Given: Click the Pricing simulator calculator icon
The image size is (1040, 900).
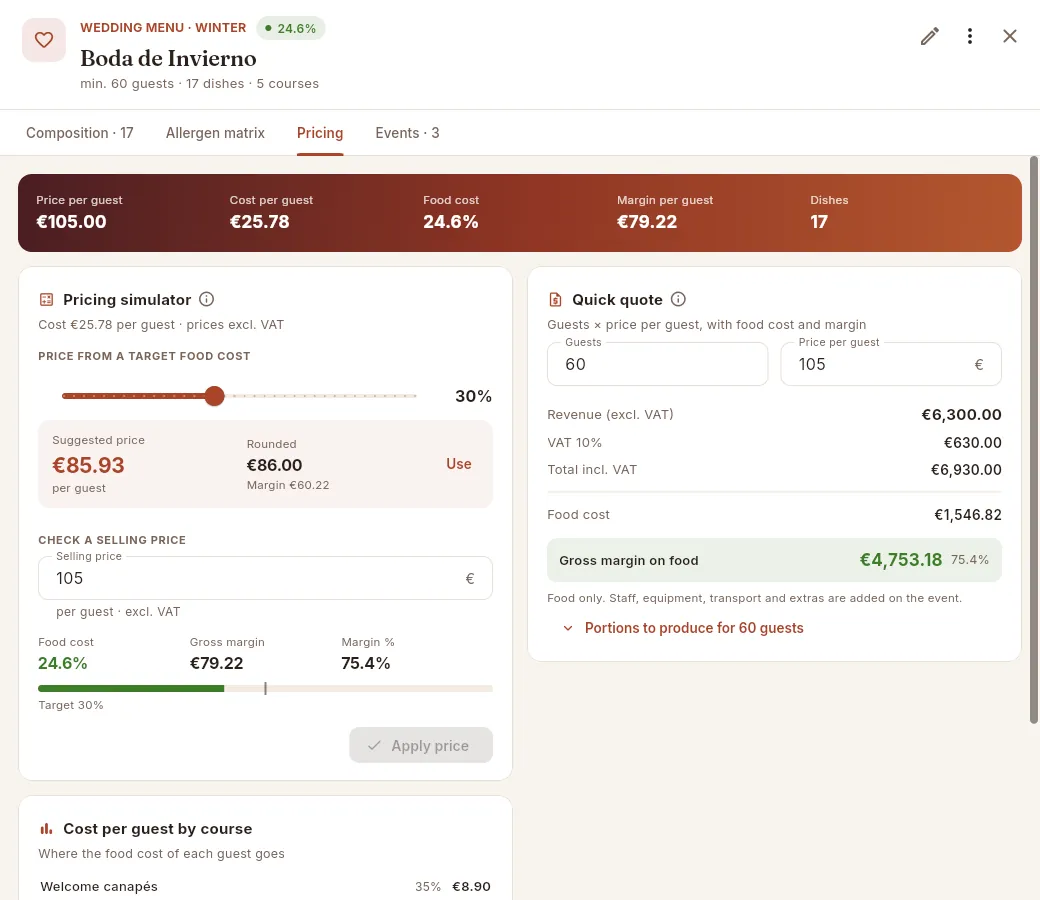Looking at the screenshot, I should pyautogui.click(x=46, y=300).
